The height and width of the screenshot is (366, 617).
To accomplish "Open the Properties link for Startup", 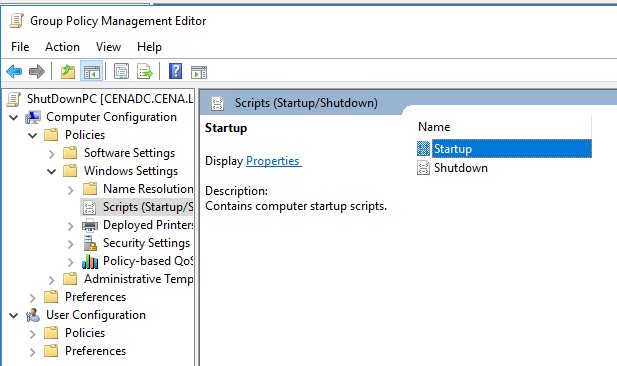I will pos(273,161).
